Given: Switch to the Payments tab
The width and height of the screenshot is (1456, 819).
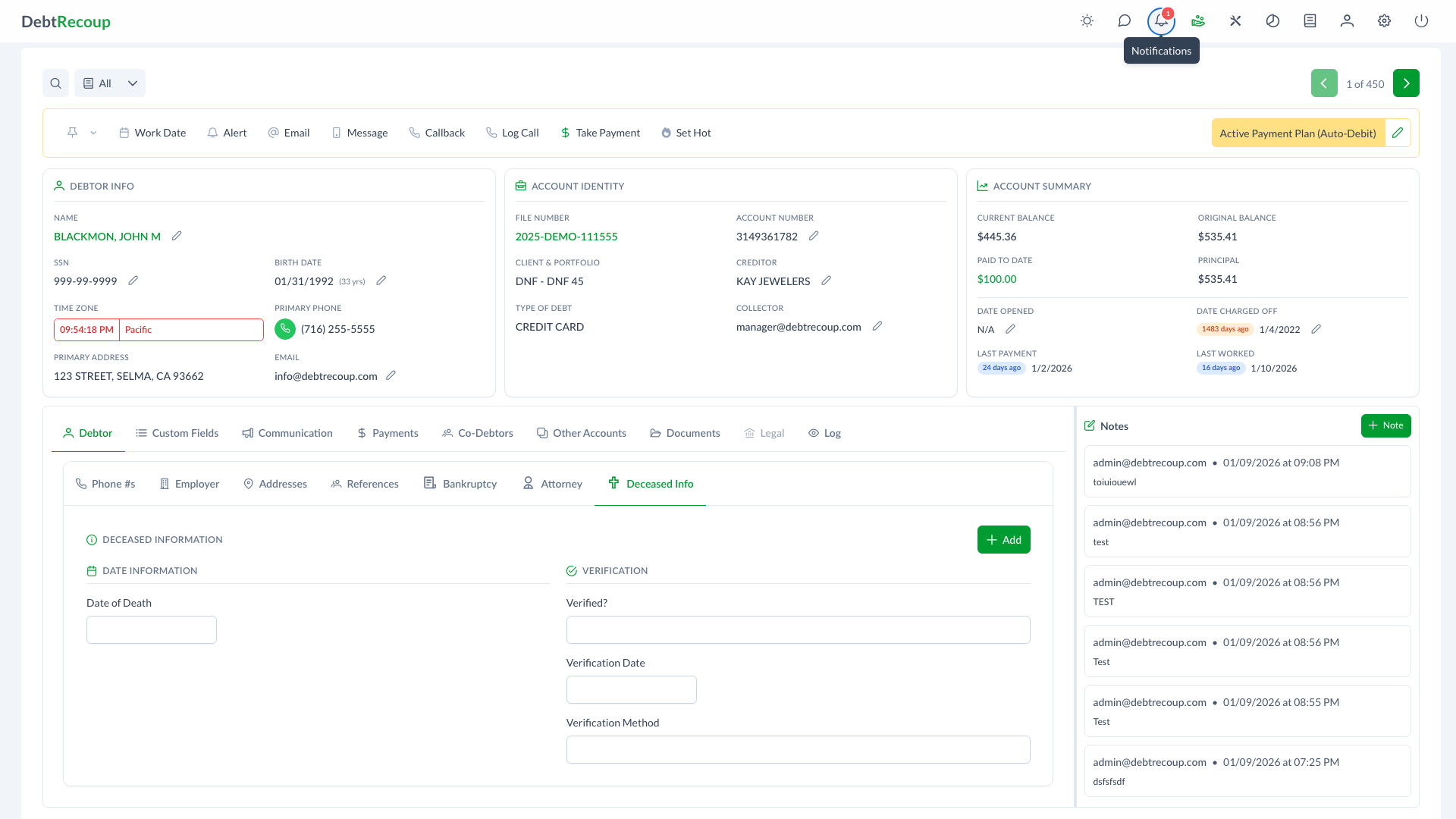Looking at the screenshot, I should coord(388,433).
